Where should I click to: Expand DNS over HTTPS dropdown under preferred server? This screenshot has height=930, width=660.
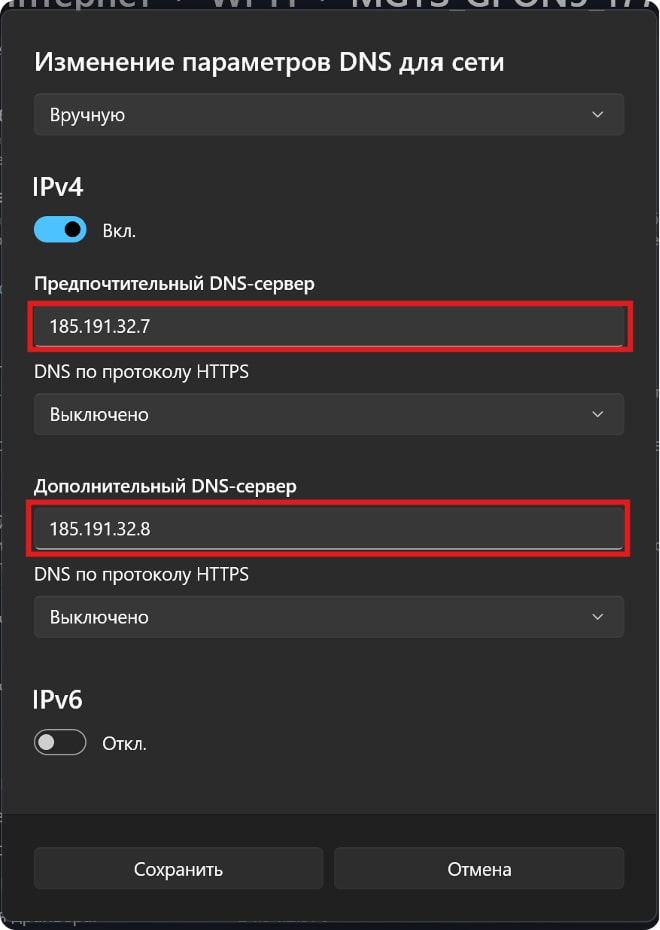click(328, 414)
